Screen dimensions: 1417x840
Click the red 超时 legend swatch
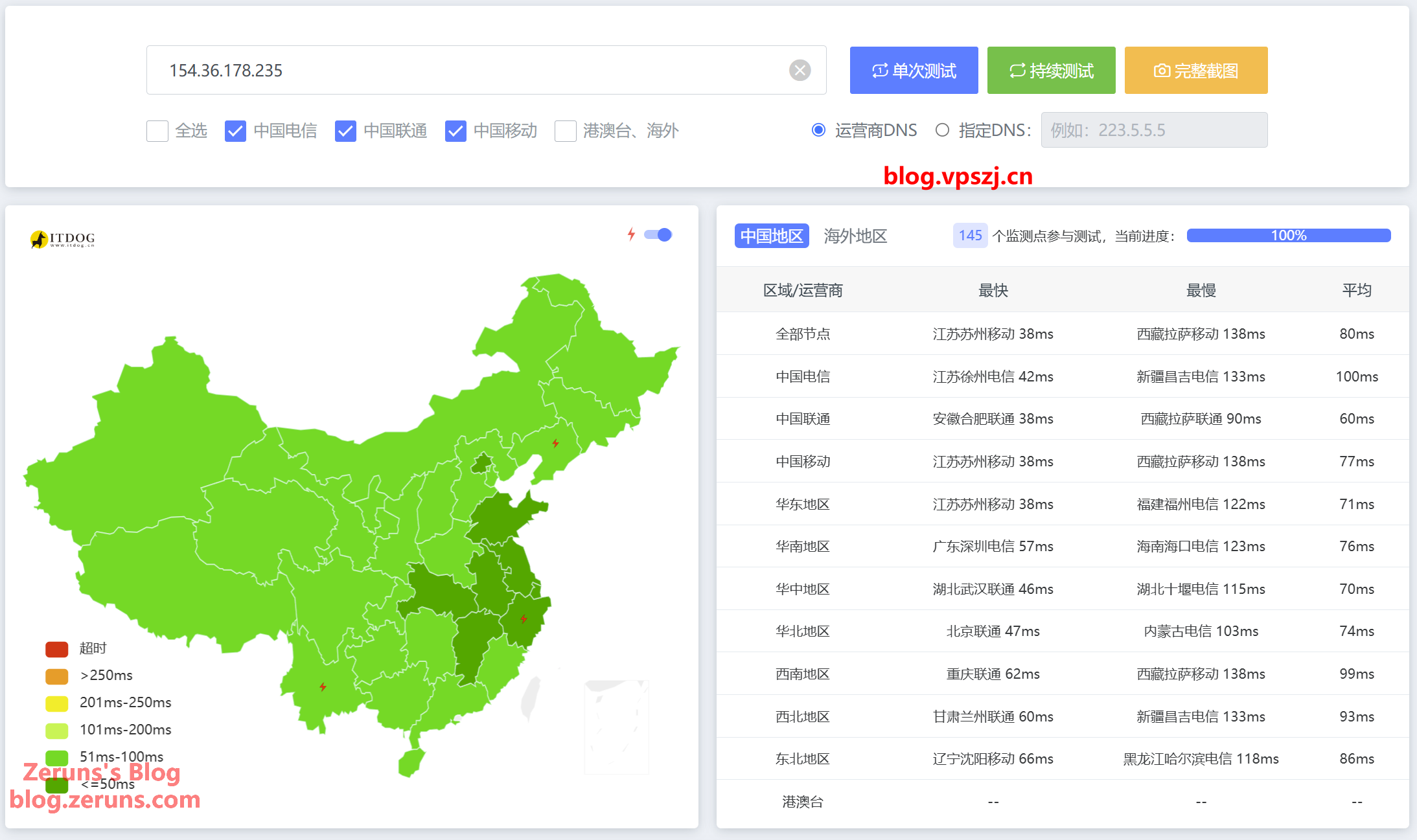click(57, 648)
